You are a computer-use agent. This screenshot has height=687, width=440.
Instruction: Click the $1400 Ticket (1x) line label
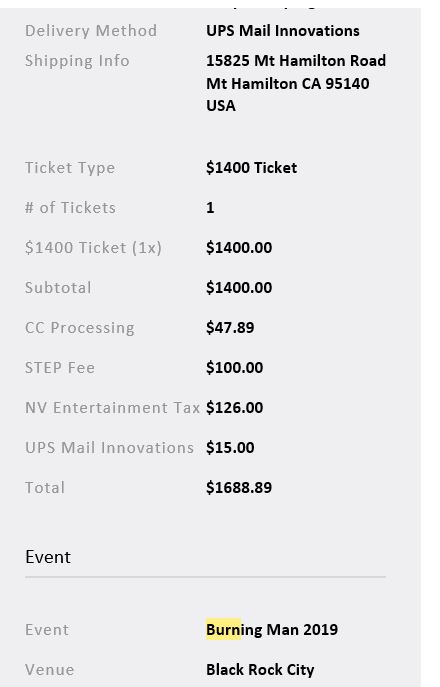pyautogui.click(x=93, y=248)
